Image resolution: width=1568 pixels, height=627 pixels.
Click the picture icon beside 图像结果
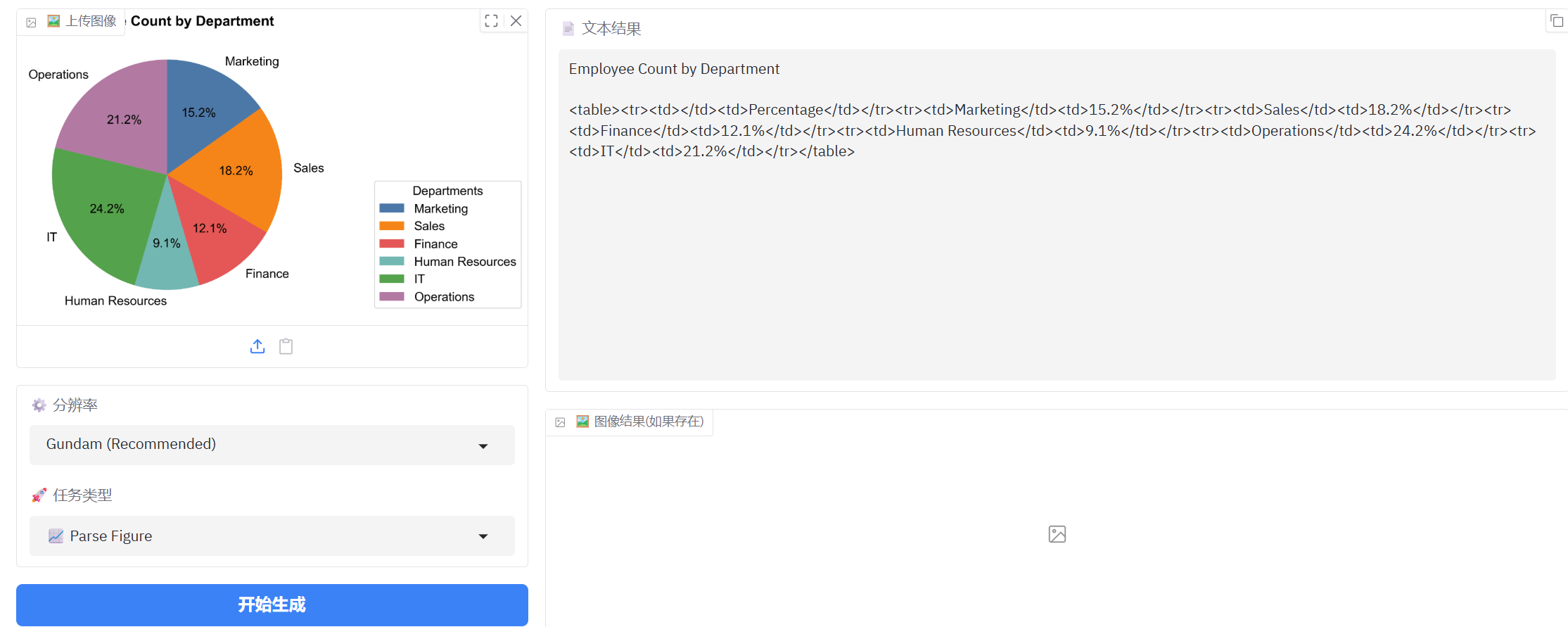[582, 422]
